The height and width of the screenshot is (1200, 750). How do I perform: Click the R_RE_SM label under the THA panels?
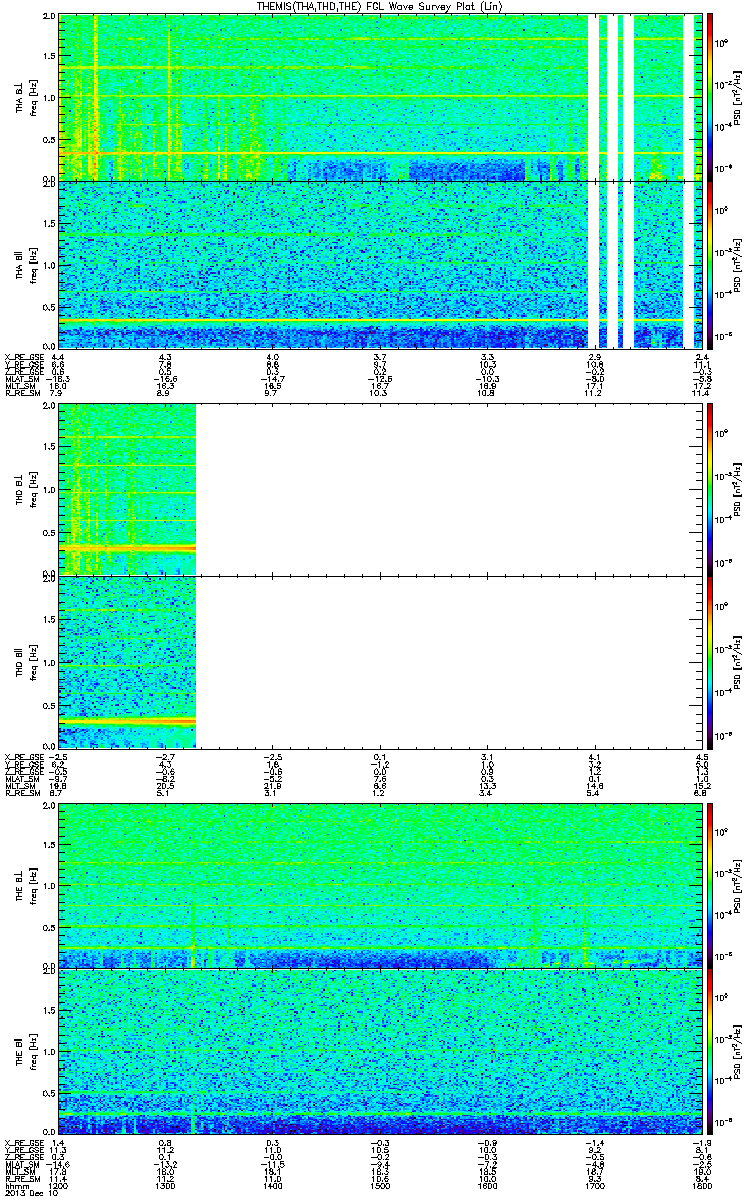click(x=21, y=394)
